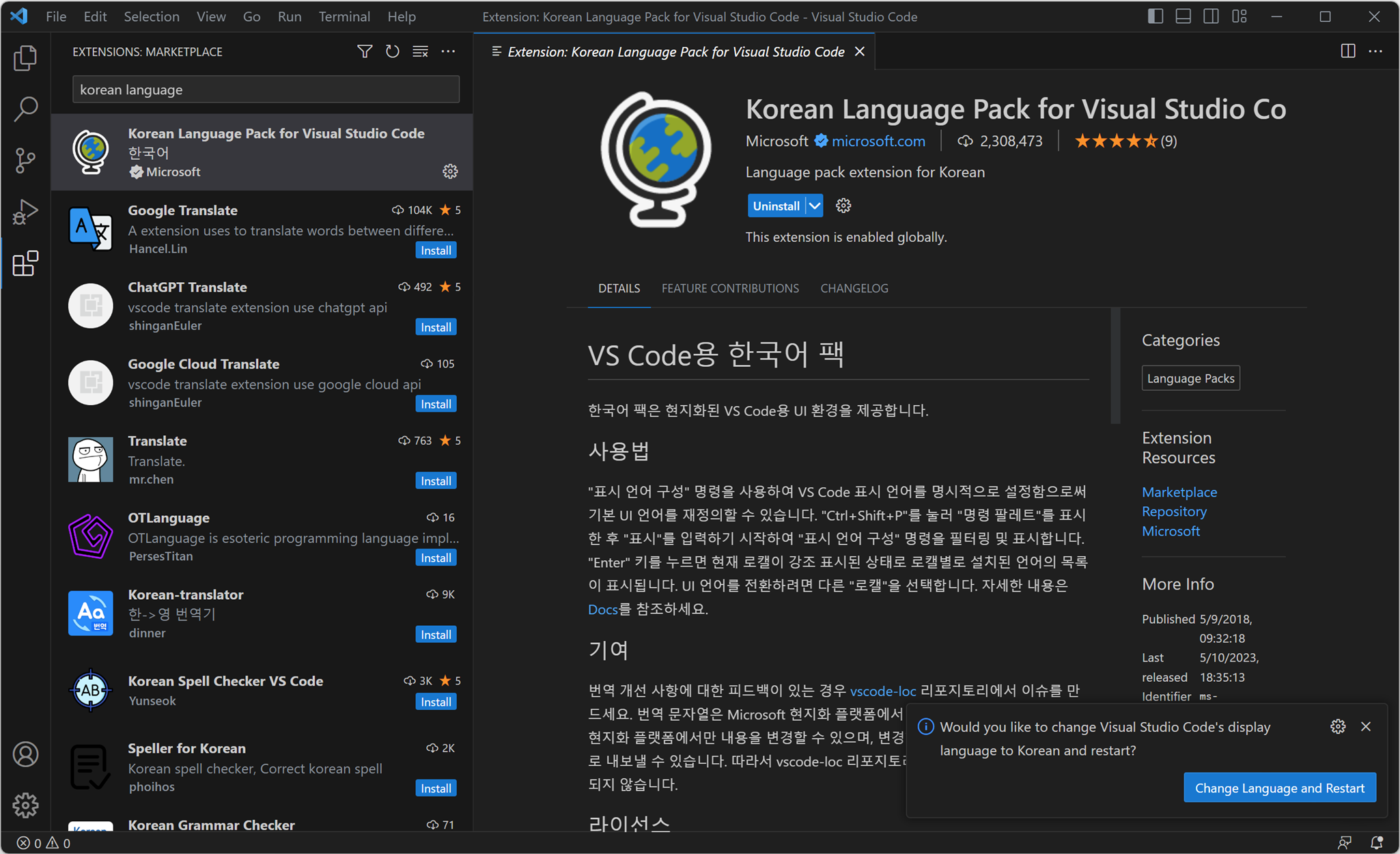Toggle the primary side bar layout button
This screenshot has height=854, width=1400.
(x=1155, y=16)
